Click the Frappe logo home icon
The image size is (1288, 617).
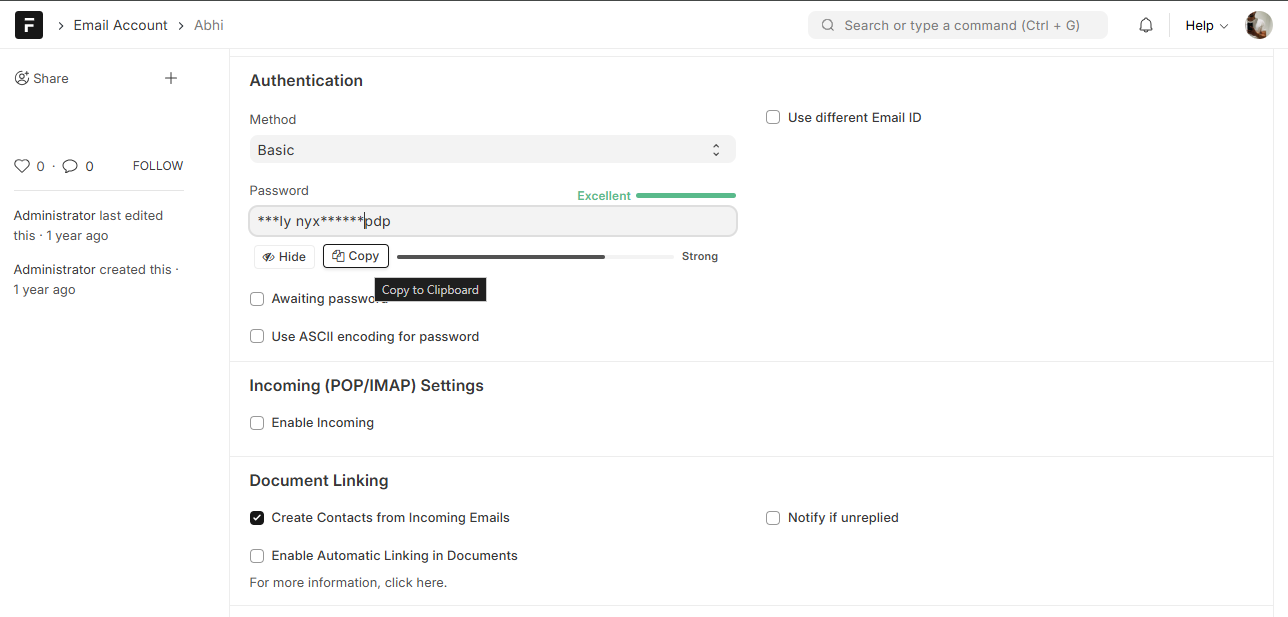29,25
